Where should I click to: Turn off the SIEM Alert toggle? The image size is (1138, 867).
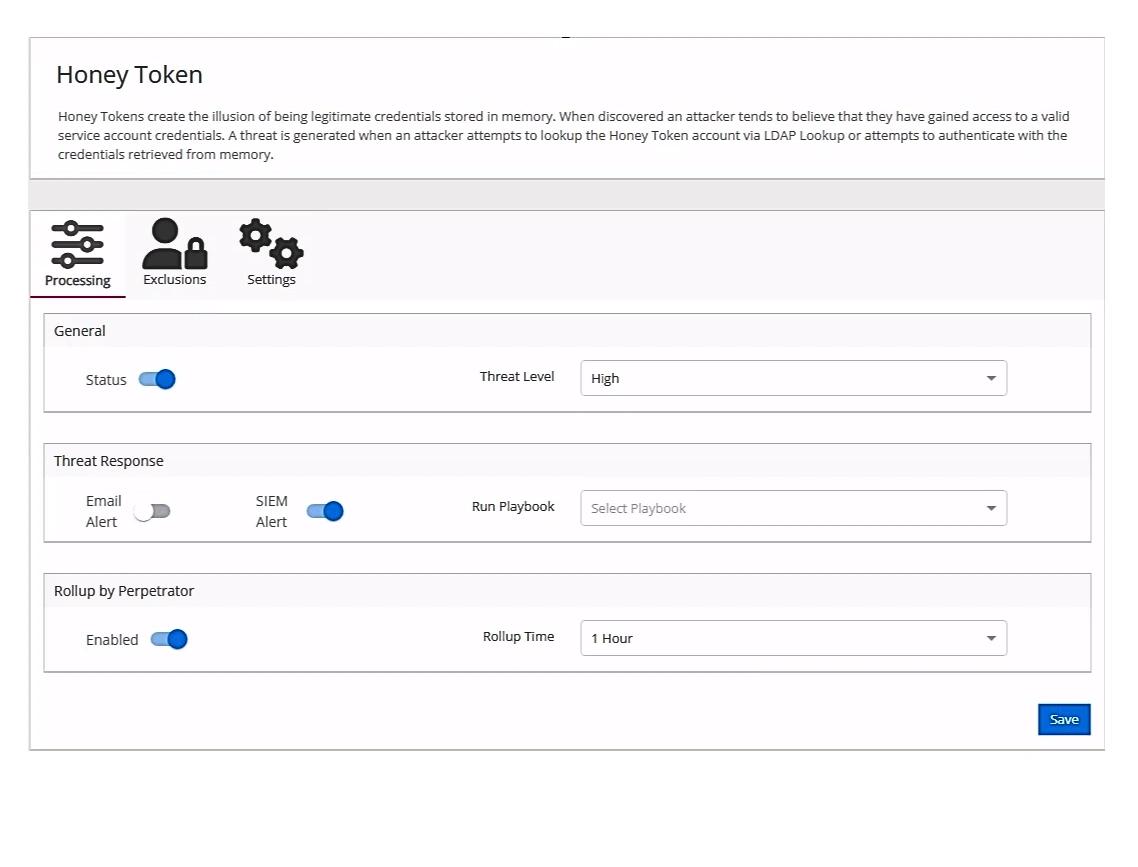tap(324, 510)
